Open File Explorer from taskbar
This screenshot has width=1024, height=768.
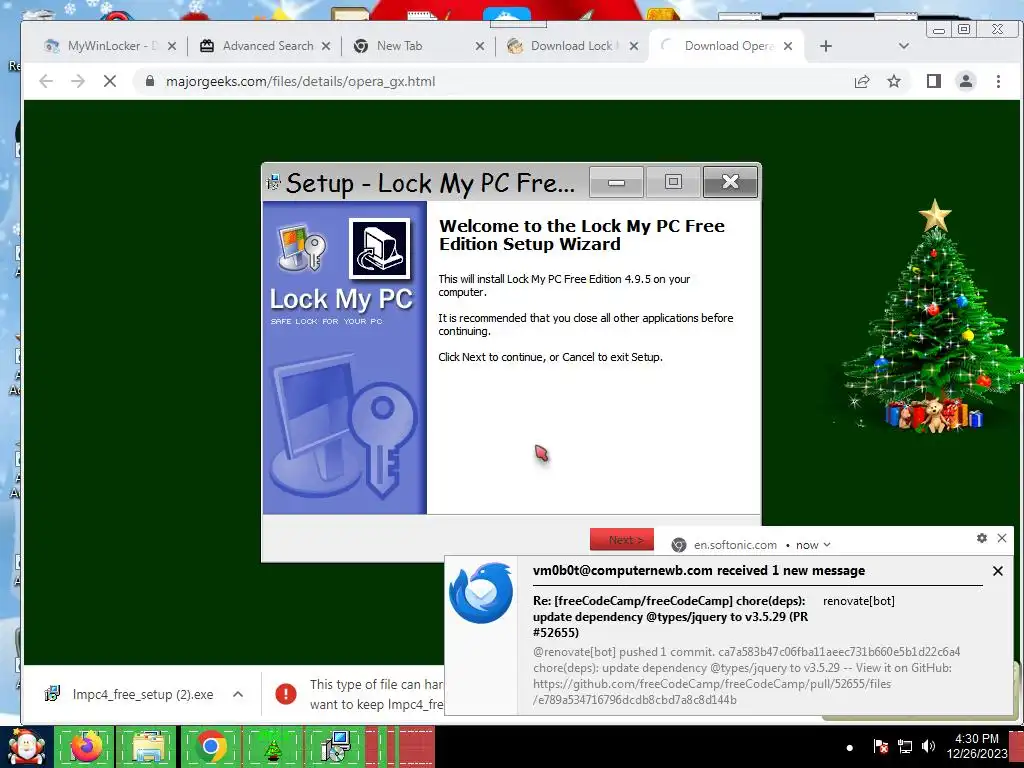click(148, 747)
